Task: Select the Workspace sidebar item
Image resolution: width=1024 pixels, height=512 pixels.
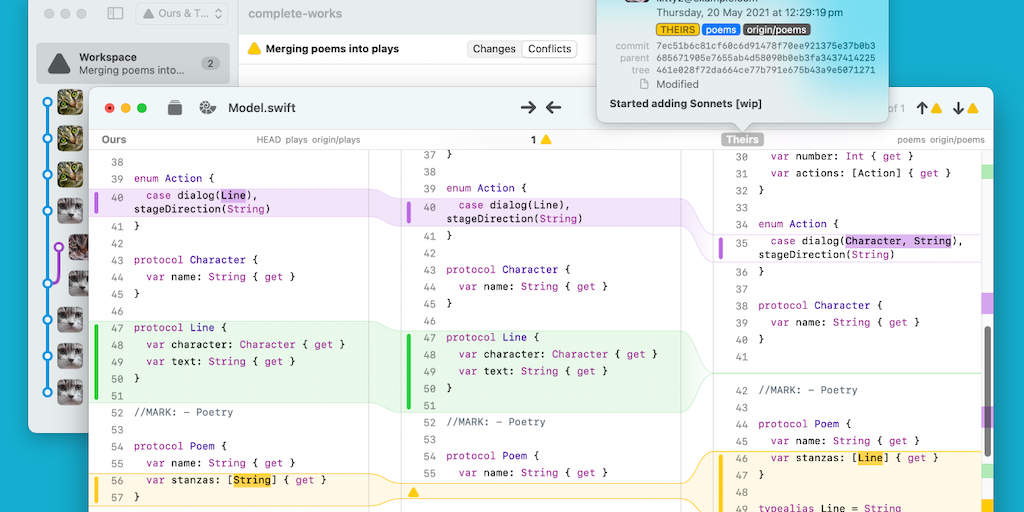Action: pyautogui.click(x=132, y=64)
